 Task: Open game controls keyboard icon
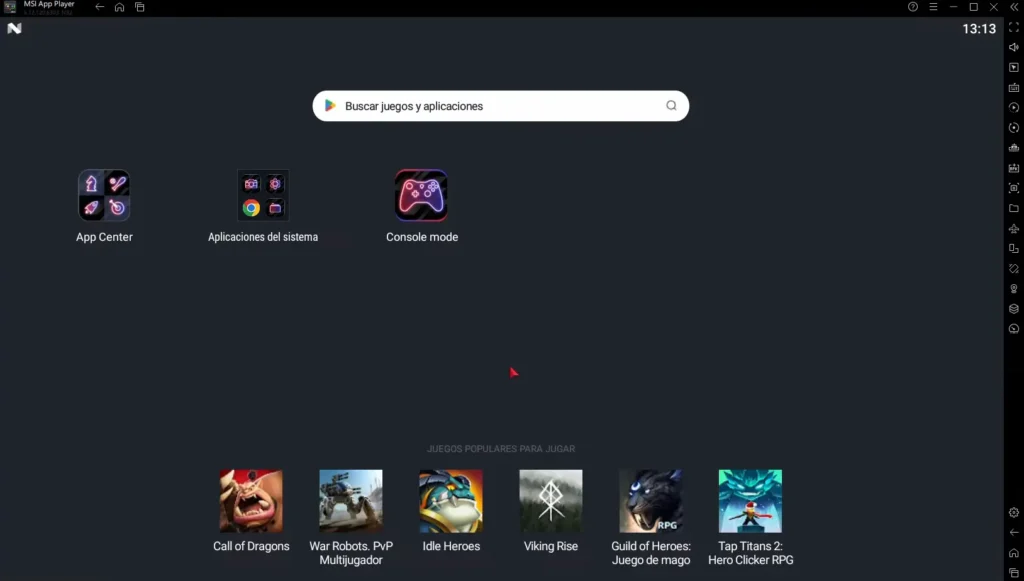click(1014, 87)
